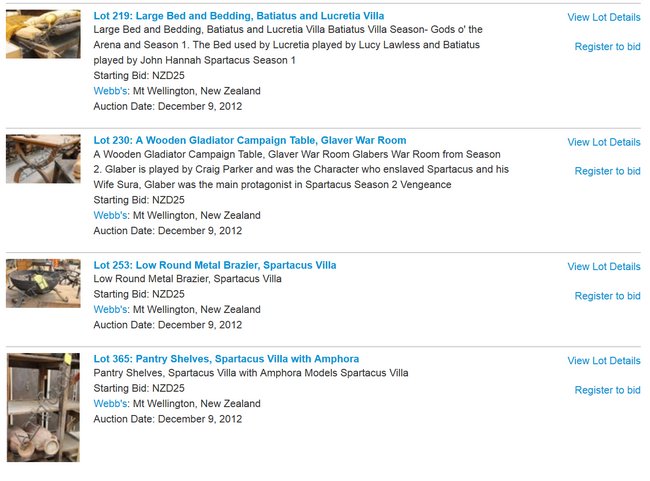Image resolution: width=650 pixels, height=481 pixels.
Task: Register to bid on the pantry shelves
Action: pos(608,390)
